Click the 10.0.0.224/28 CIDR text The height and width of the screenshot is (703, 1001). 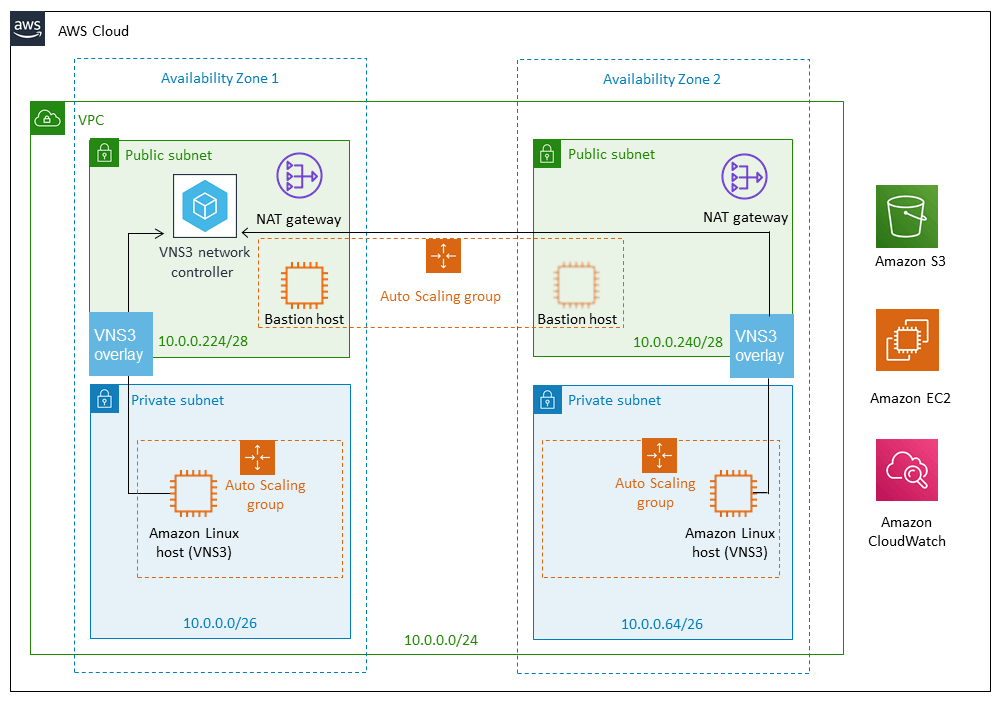pos(203,341)
